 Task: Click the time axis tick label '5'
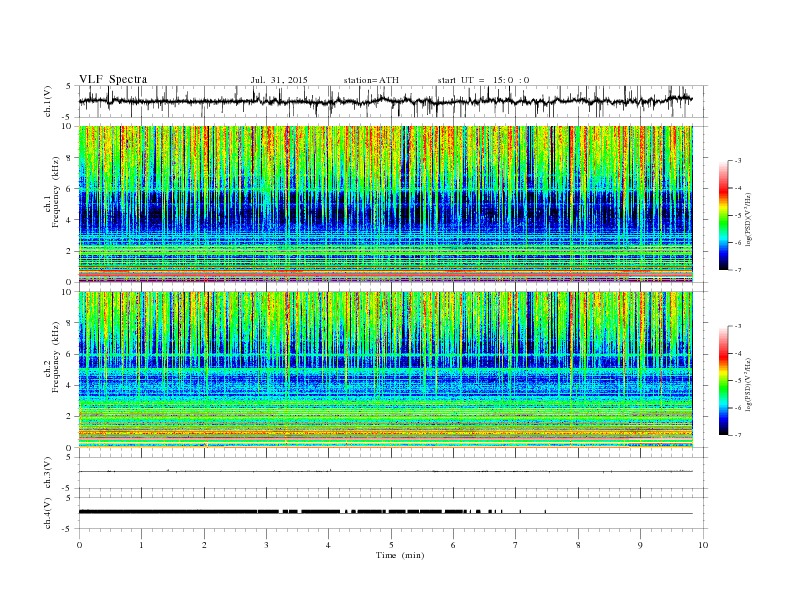(391, 545)
